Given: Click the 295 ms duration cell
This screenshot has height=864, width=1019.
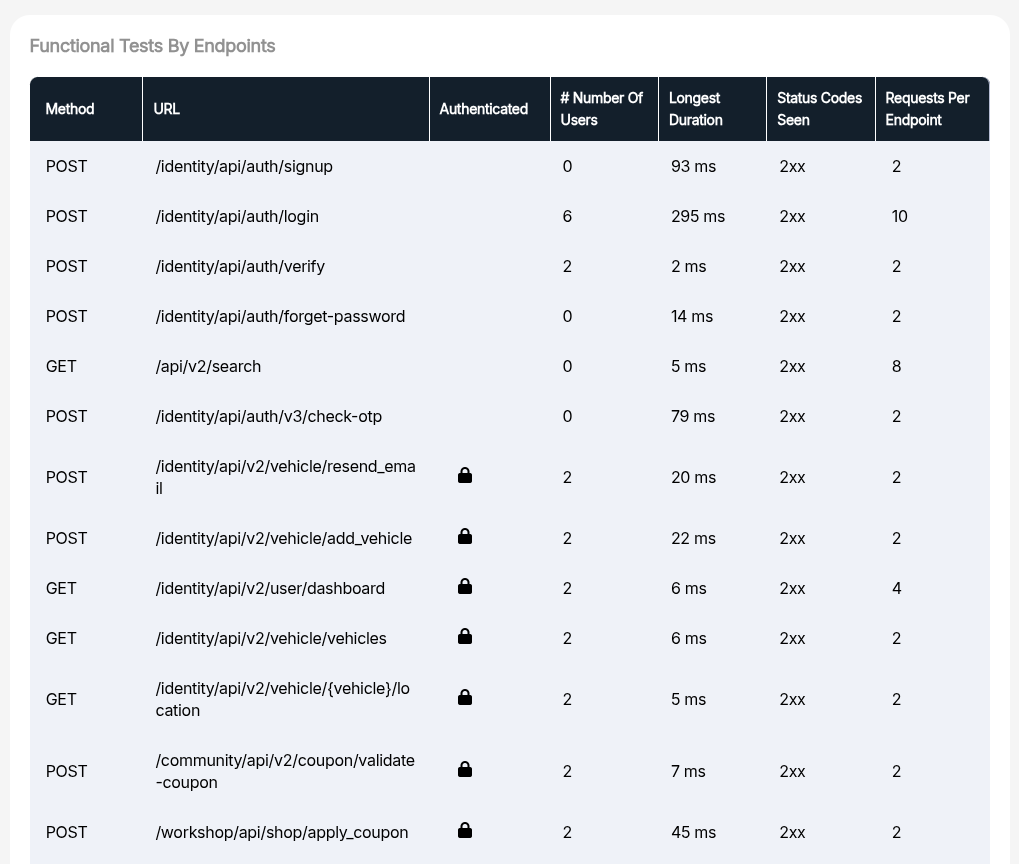Looking at the screenshot, I should [x=698, y=216].
